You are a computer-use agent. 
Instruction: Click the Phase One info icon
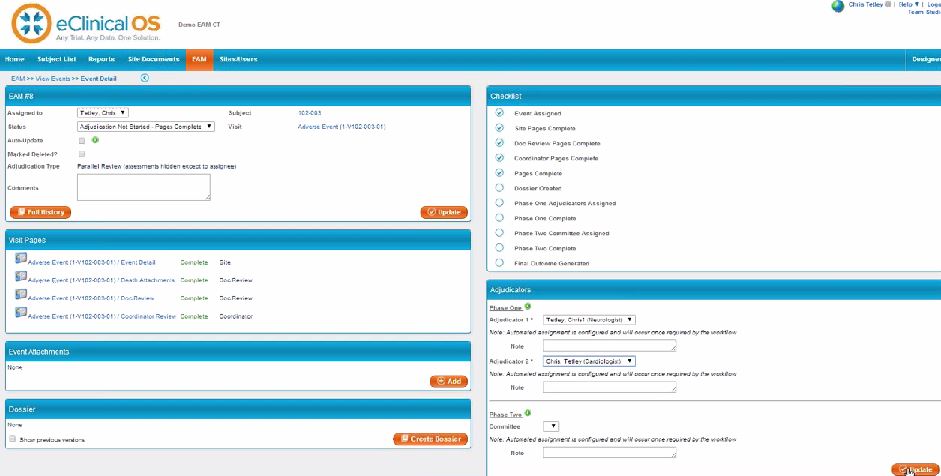point(527,306)
